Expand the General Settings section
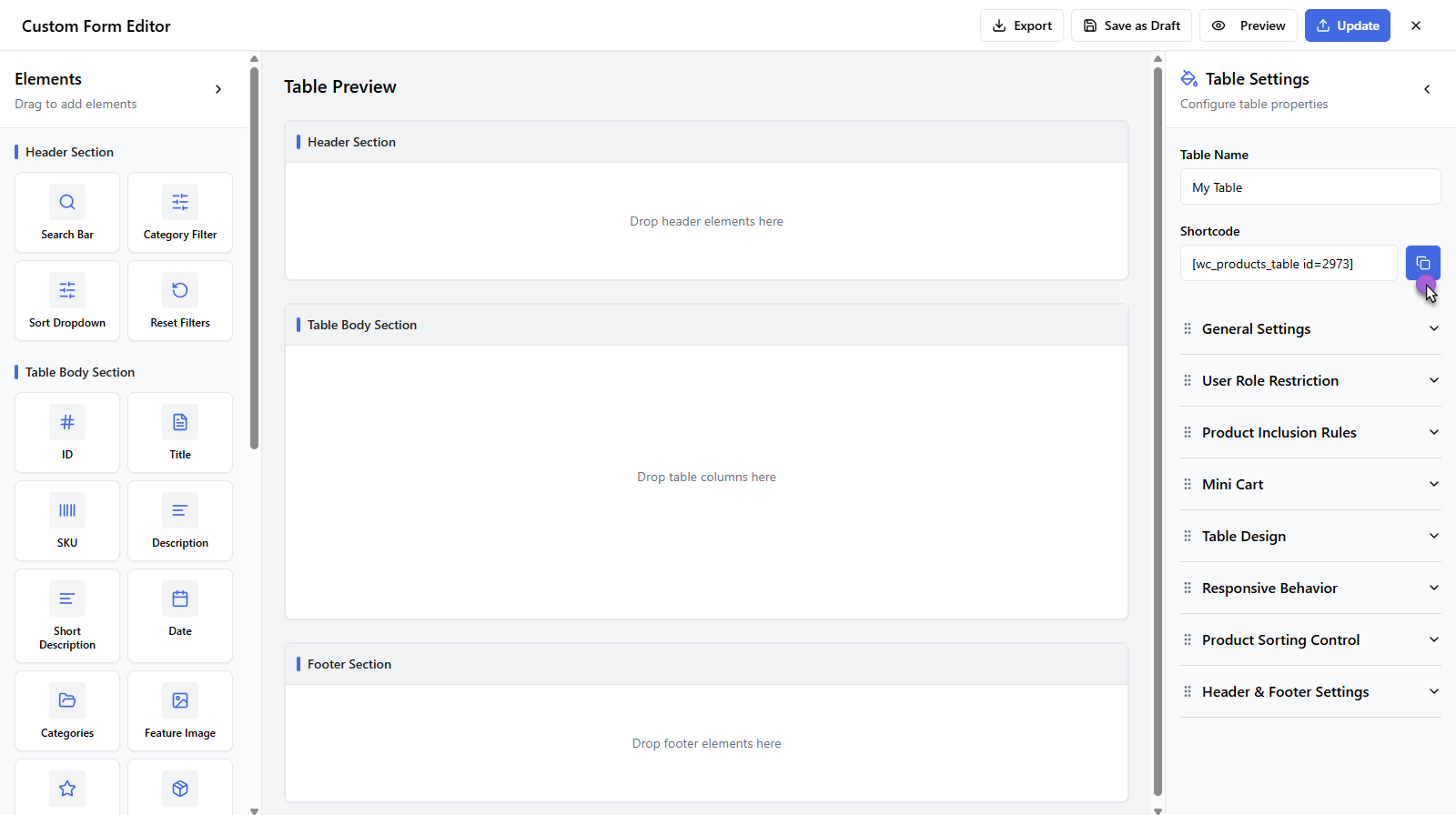 click(x=1310, y=329)
